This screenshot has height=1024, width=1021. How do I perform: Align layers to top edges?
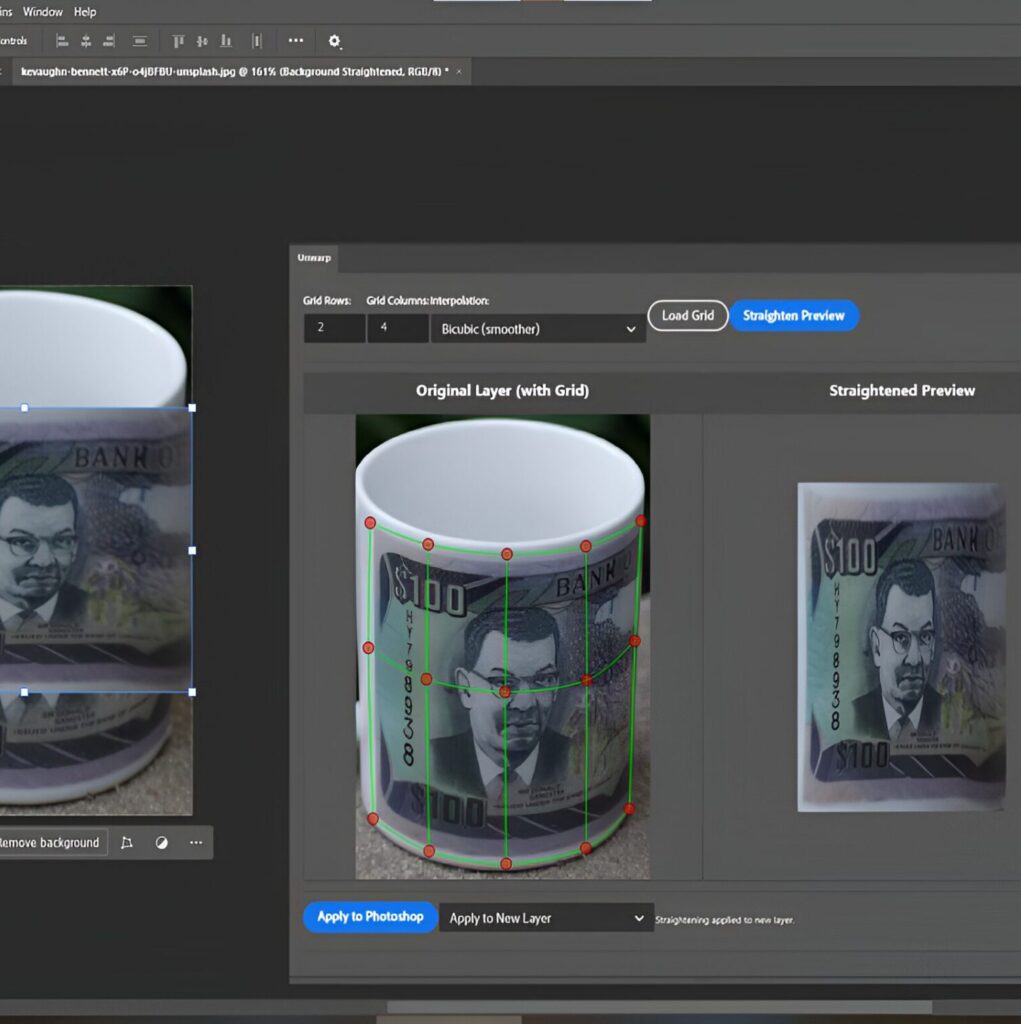(178, 42)
